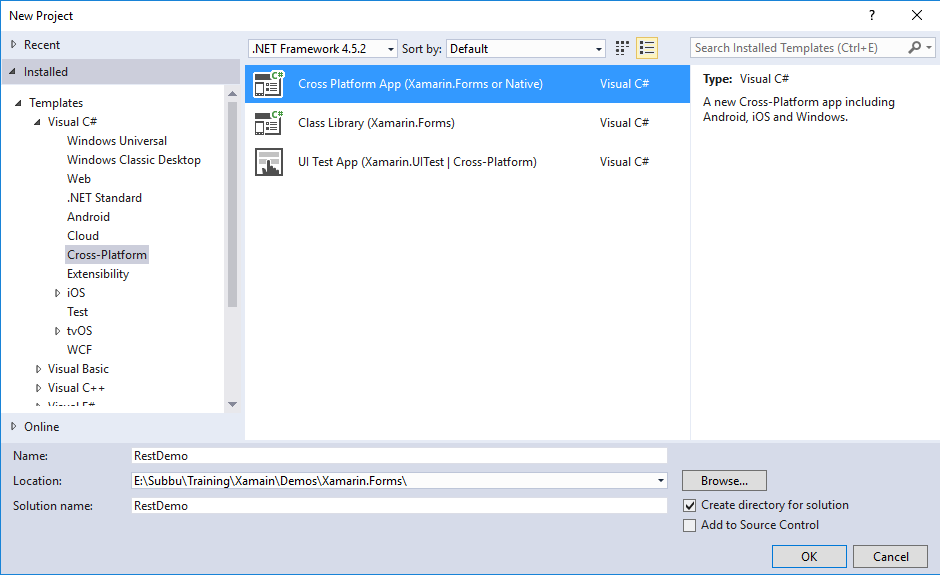Expand the Recent section
Image resolution: width=940 pixels, height=575 pixels.
pyautogui.click(x=13, y=44)
